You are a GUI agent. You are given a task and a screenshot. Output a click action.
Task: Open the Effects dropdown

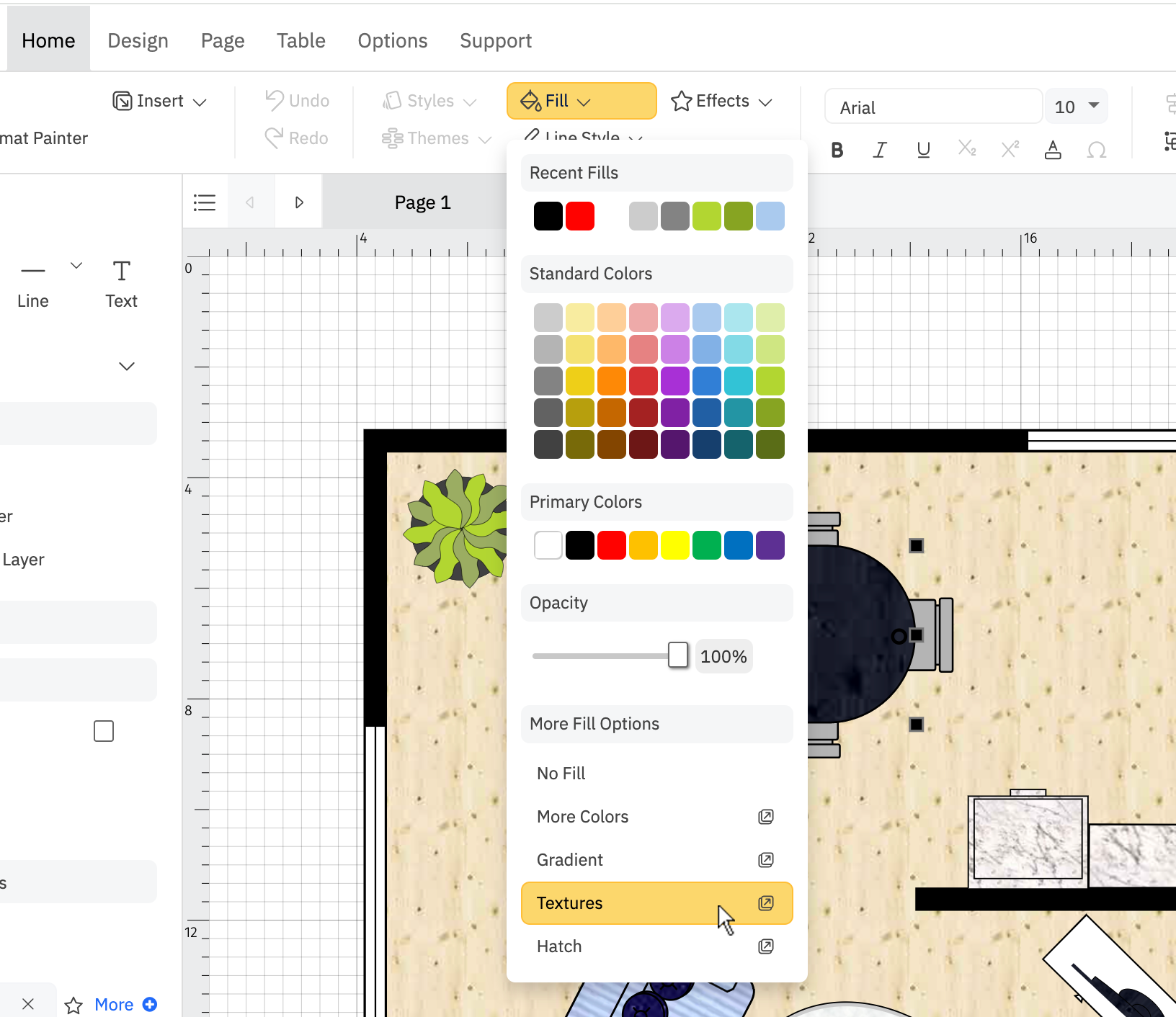(x=722, y=101)
